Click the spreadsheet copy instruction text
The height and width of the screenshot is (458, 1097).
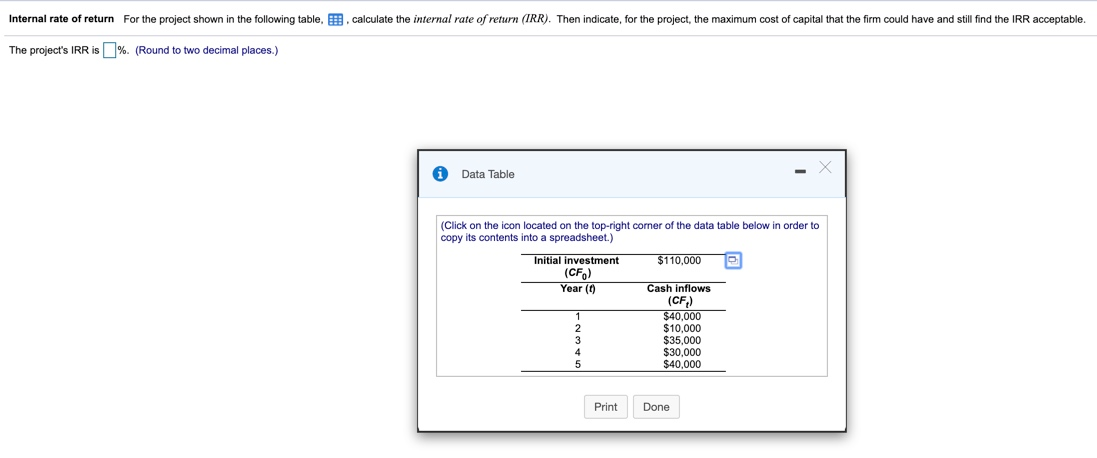tap(630, 231)
